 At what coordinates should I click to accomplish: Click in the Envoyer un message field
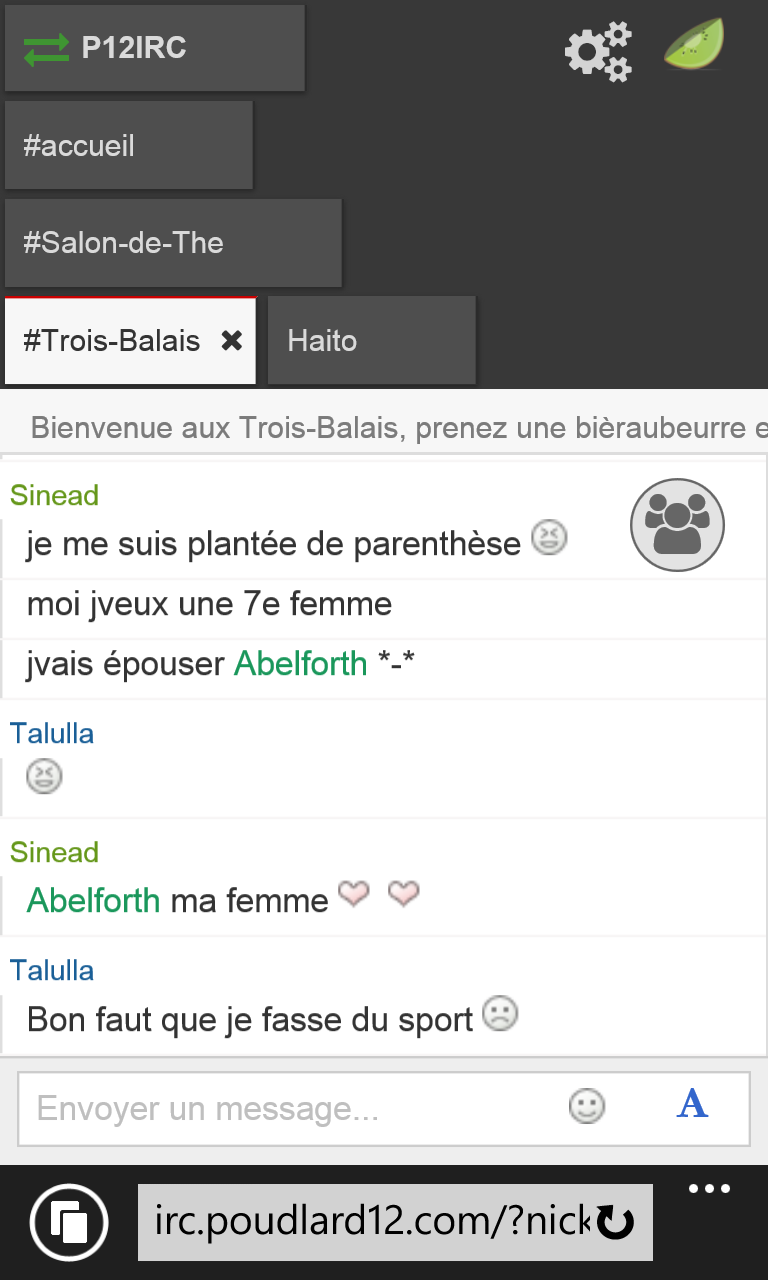coord(290,1108)
